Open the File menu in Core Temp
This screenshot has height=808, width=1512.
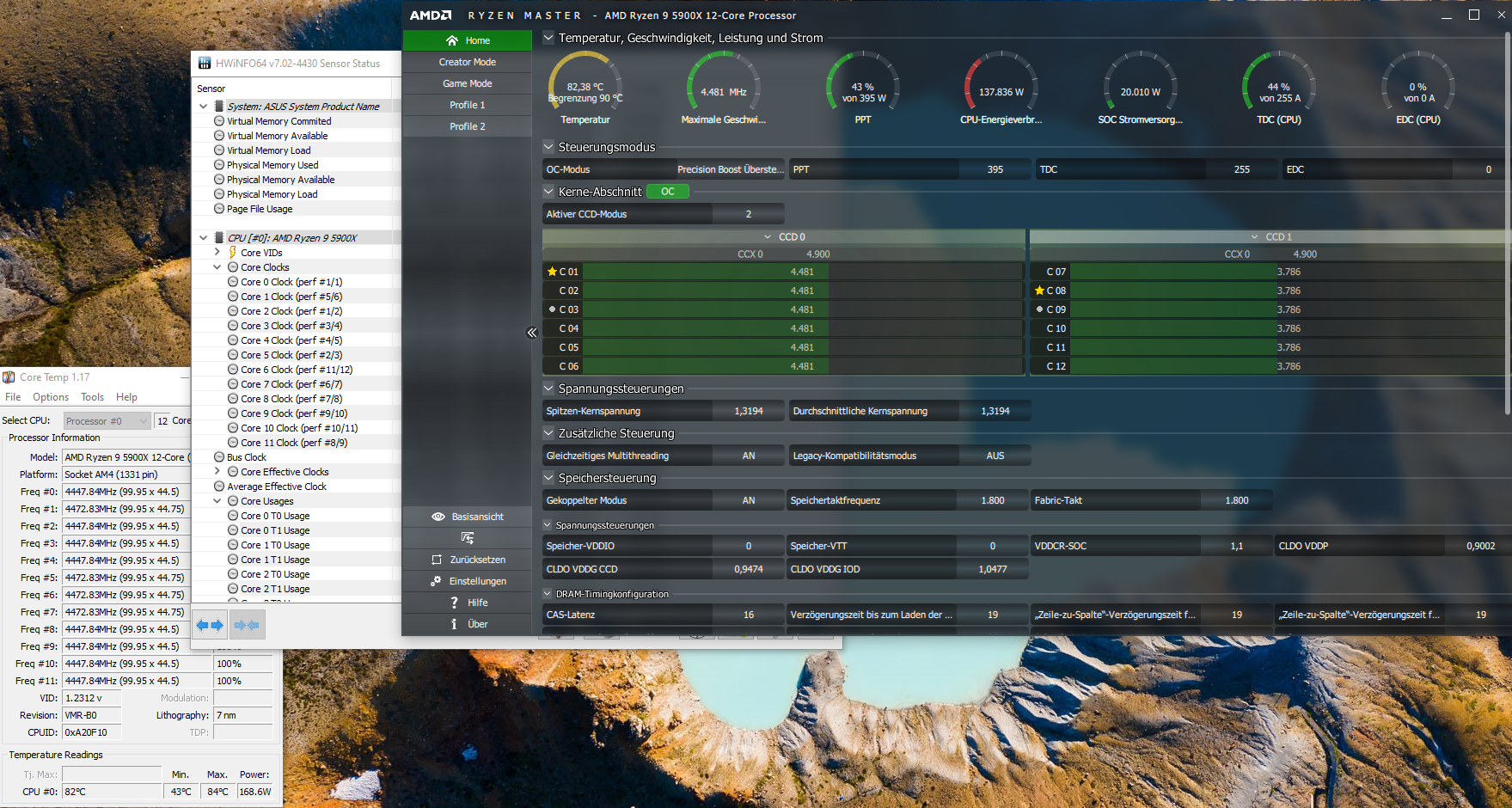pos(13,397)
